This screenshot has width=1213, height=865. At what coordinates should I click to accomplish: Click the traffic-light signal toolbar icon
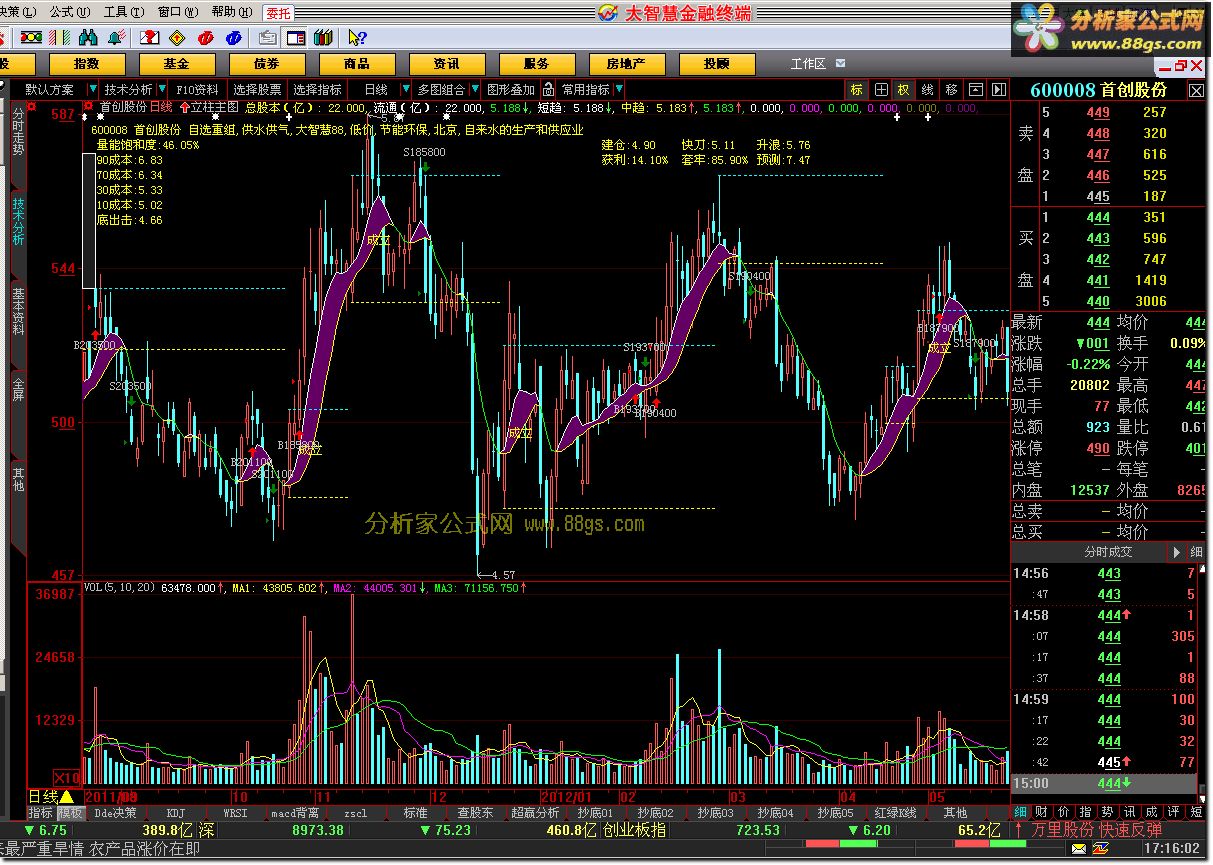coord(30,37)
